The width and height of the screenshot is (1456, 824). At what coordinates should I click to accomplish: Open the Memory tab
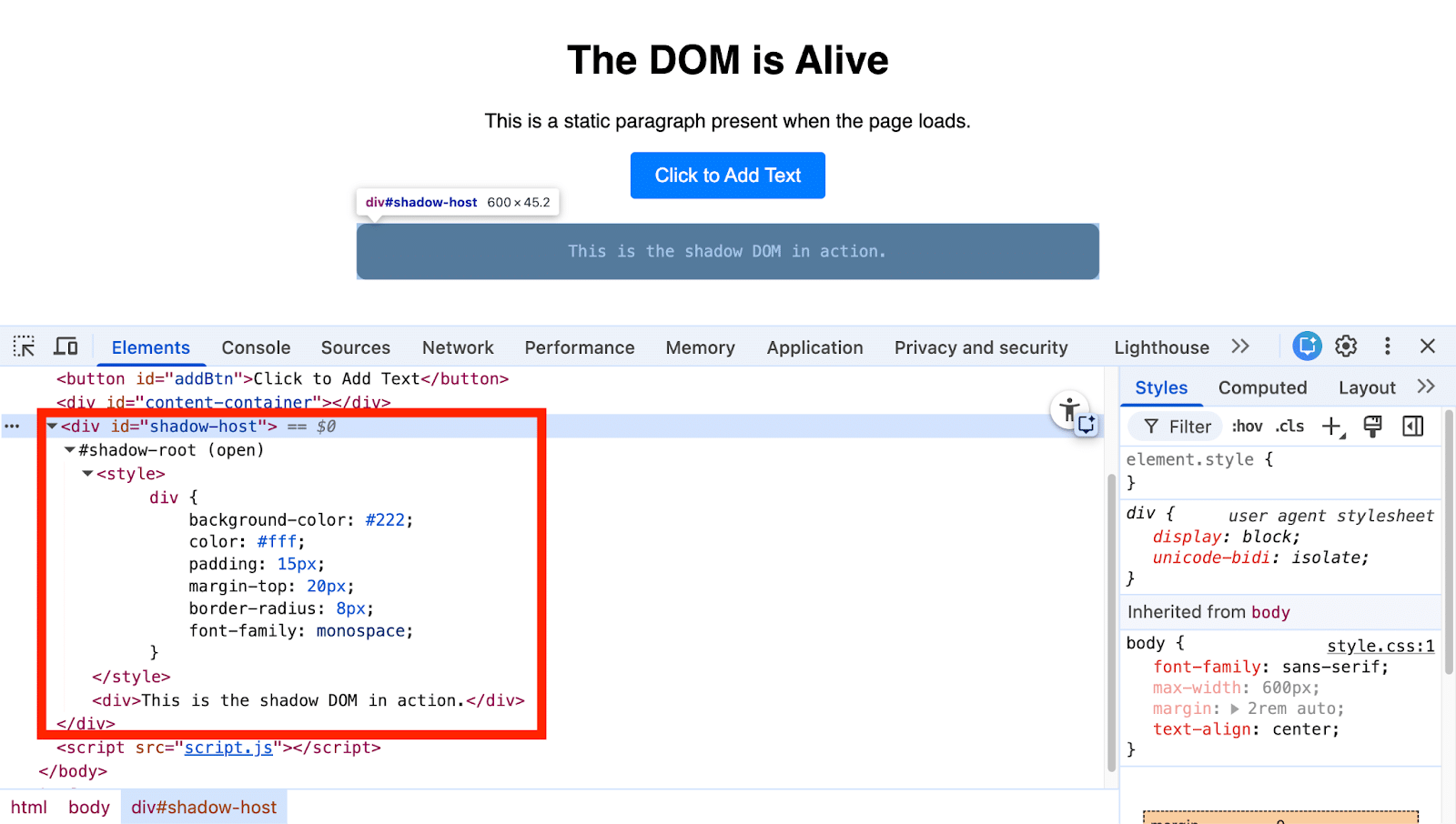pos(700,347)
